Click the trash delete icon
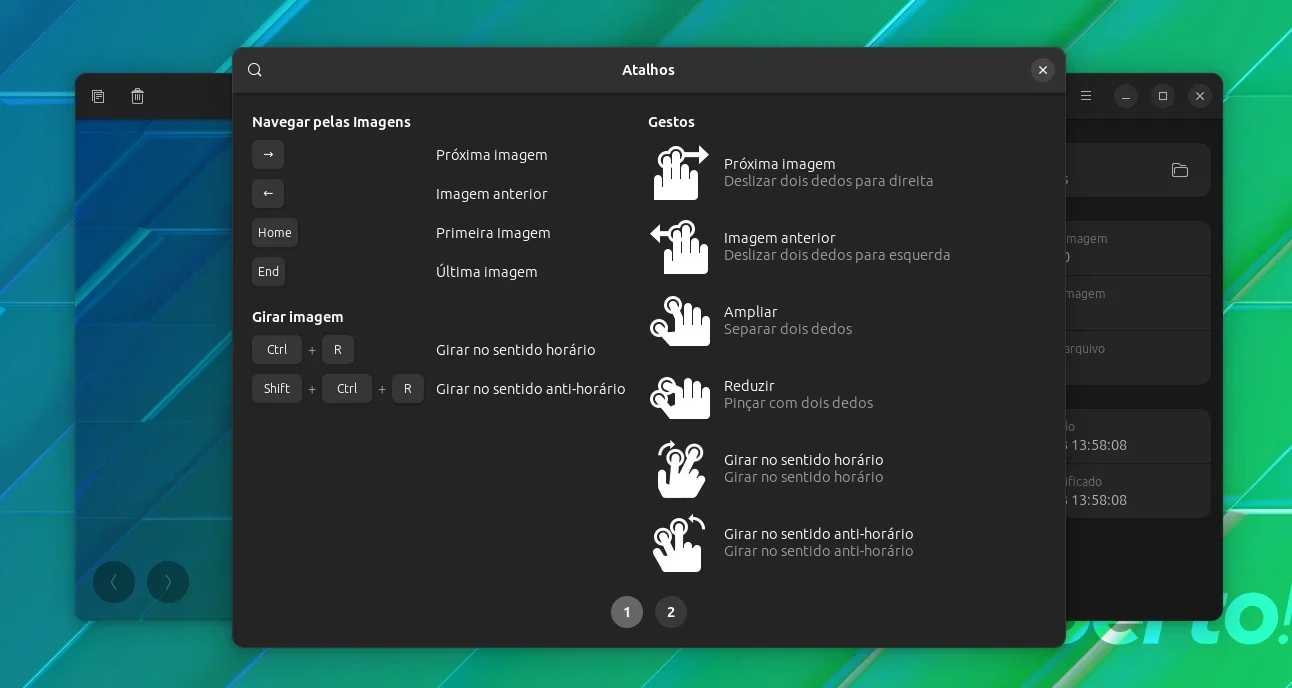 click(138, 97)
